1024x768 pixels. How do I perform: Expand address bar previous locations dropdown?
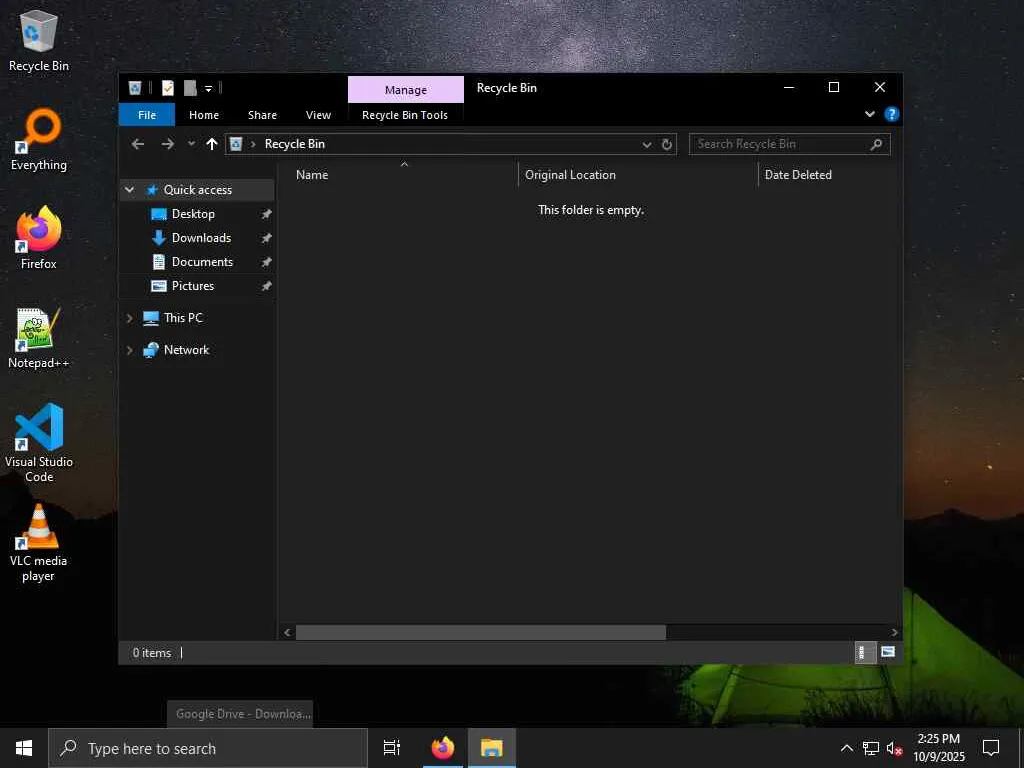pos(647,144)
